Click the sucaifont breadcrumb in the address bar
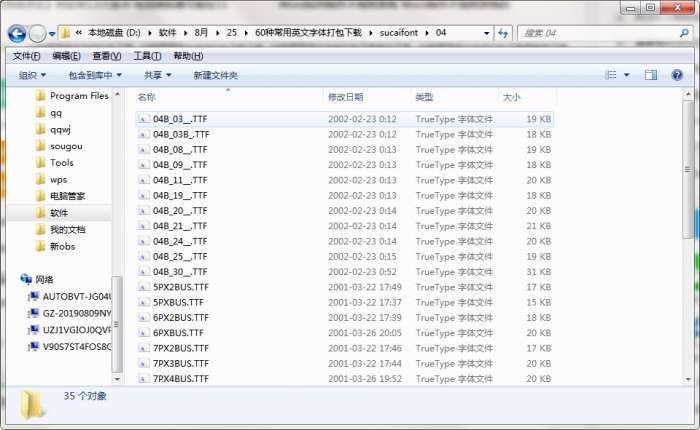Viewport: 700px width, 430px height. [x=399, y=33]
